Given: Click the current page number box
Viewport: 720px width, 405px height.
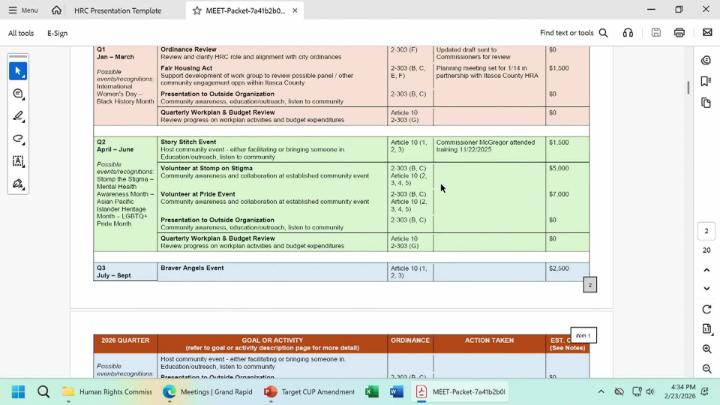Looking at the screenshot, I should pyautogui.click(x=706, y=231).
